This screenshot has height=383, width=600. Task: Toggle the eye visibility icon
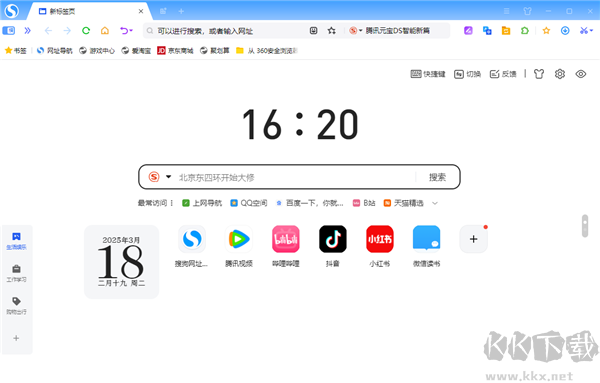tap(581, 74)
